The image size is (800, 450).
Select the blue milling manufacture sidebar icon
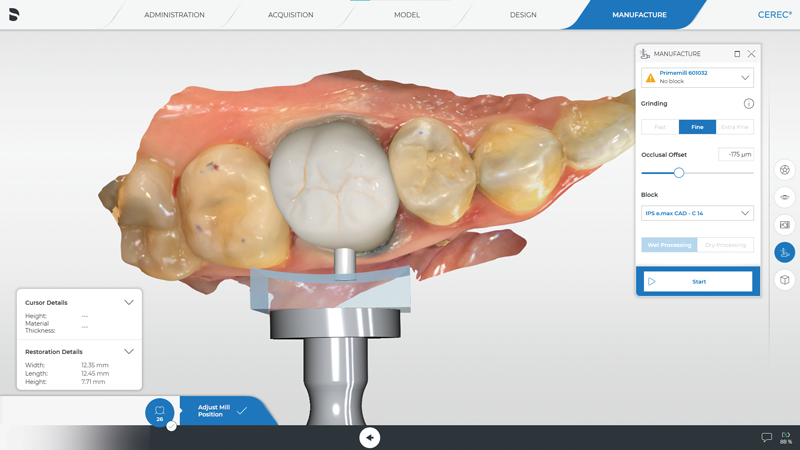coord(785,252)
